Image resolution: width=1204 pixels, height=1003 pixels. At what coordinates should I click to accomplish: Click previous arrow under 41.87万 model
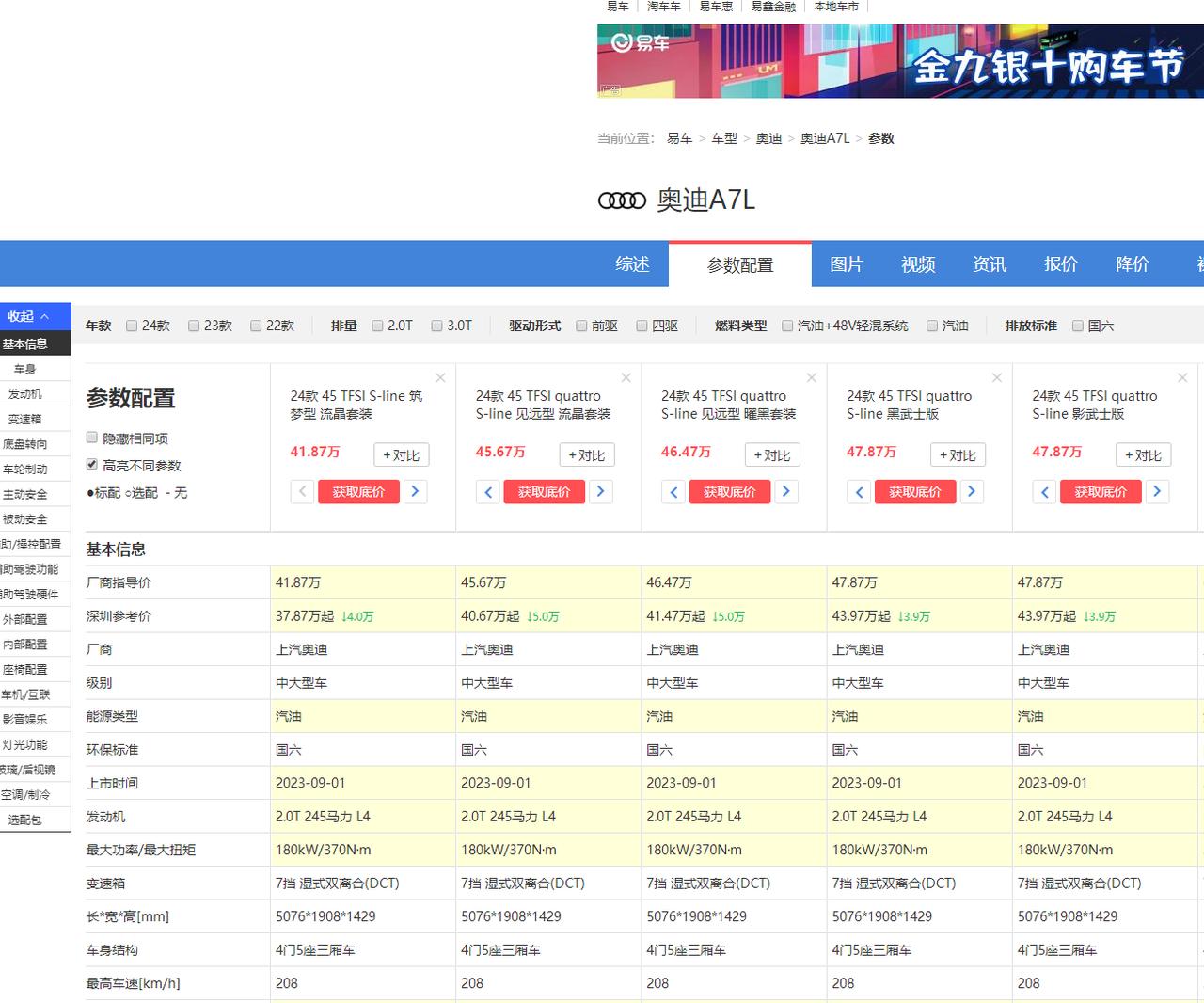302,491
